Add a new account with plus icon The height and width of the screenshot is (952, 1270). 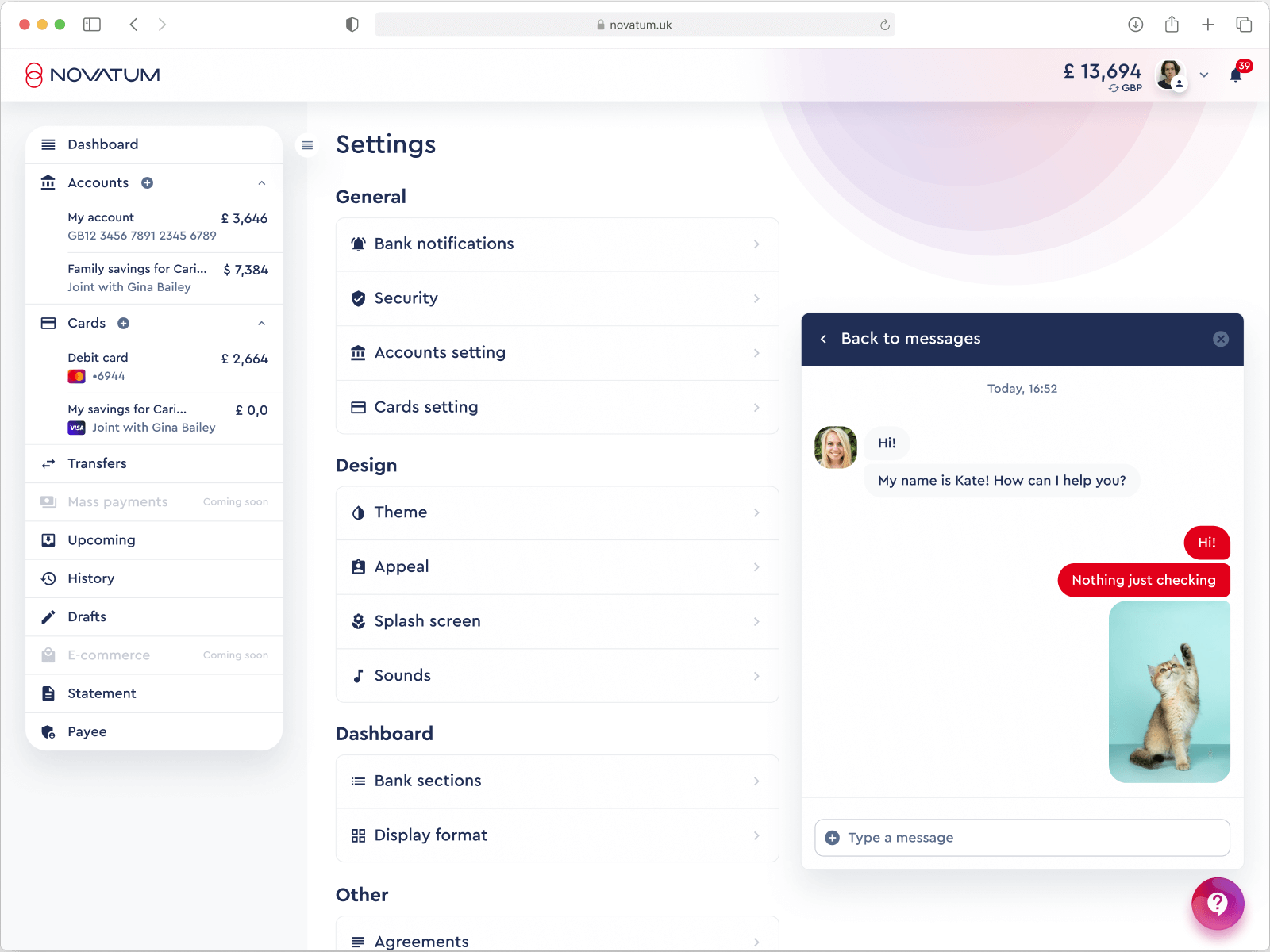[x=147, y=183]
